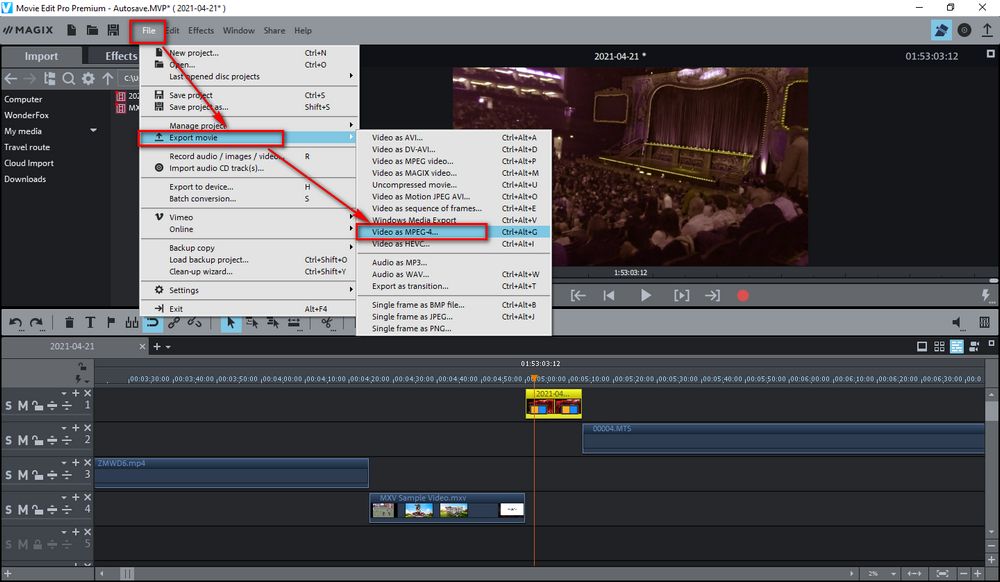Image resolution: width=1000 pixels, height=582 pixels.
Task: Toggle solo S on track 4
Action: pyautogui.click(x=8, y=509)
